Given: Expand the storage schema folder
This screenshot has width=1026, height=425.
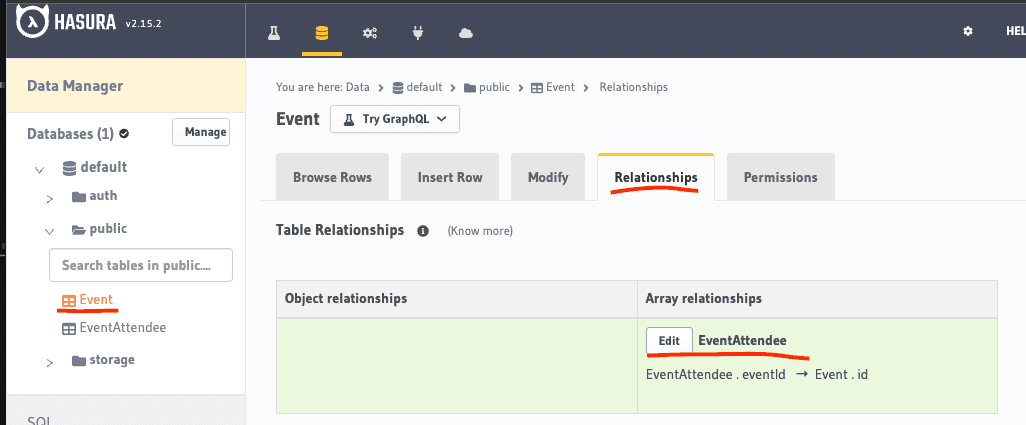Looking at the screenshot, I should point(50,362).
